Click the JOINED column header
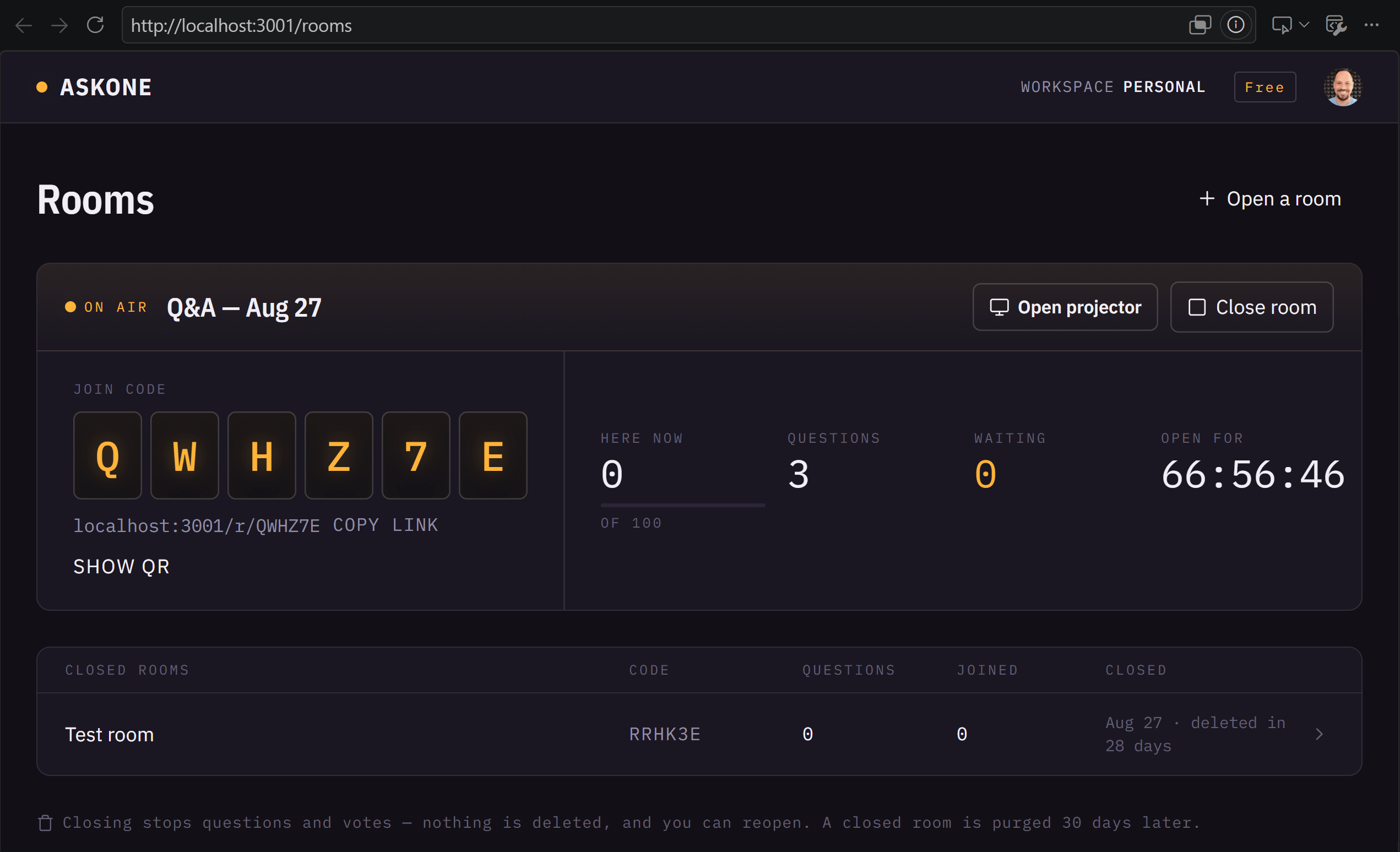This screenshot has width=1400, height=852. (987, 670)
